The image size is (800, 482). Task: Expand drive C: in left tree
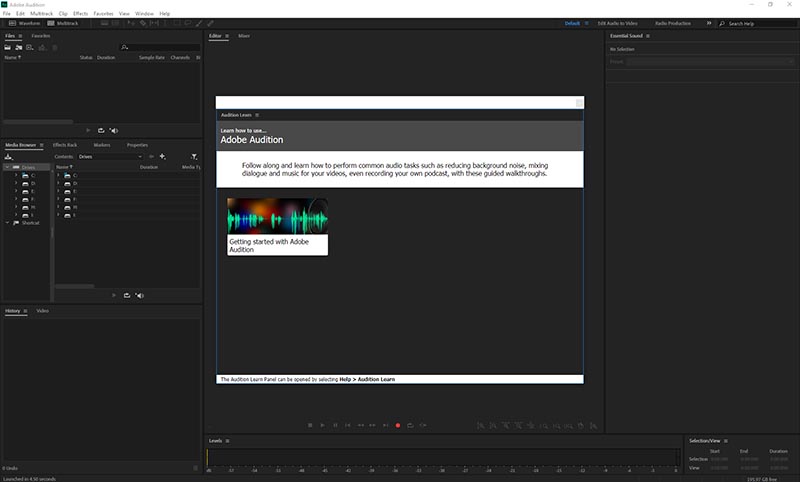coord(16,175)
